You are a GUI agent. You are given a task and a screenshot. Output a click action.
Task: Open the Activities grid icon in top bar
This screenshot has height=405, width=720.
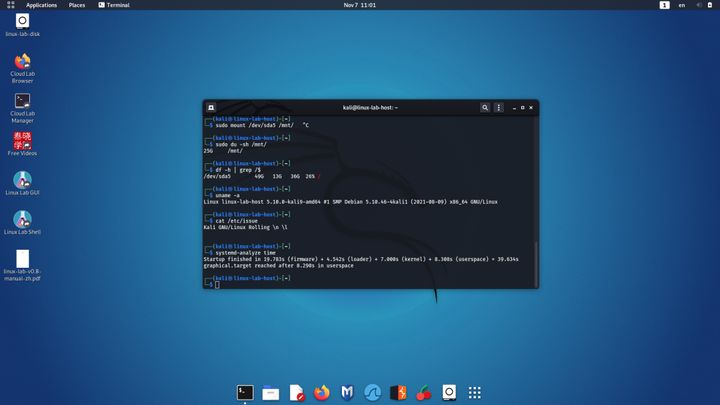pyautogui.click(x=11, y=5)
